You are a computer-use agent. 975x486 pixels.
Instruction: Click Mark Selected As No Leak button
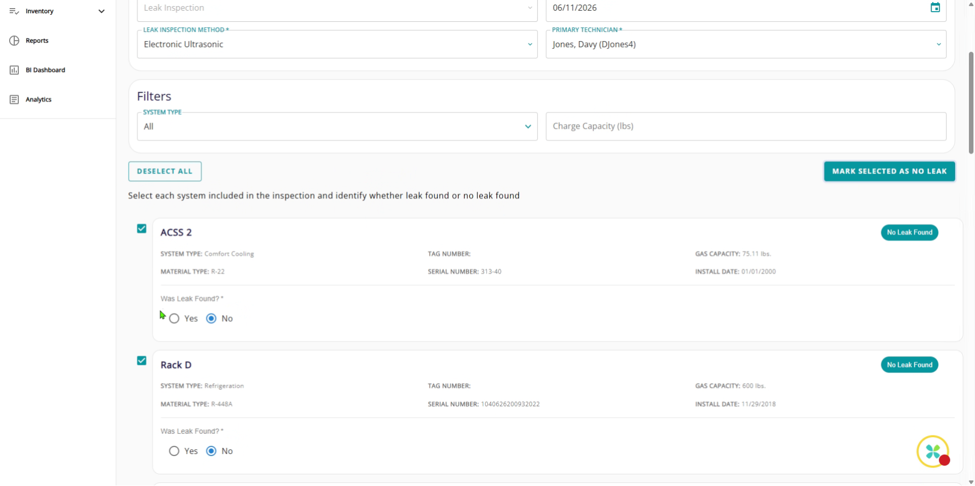889,172
